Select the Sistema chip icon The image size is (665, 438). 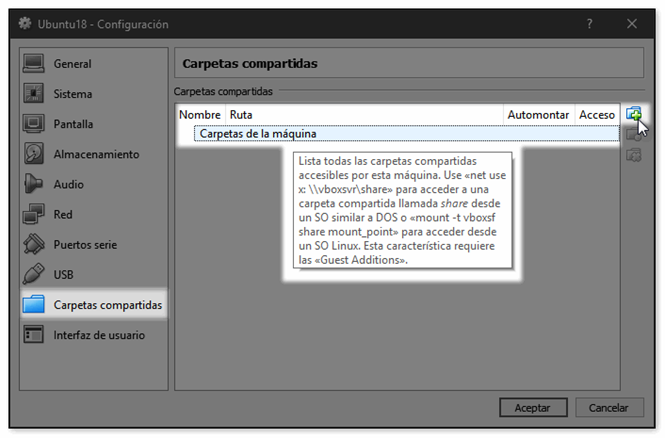click(34, 94)
